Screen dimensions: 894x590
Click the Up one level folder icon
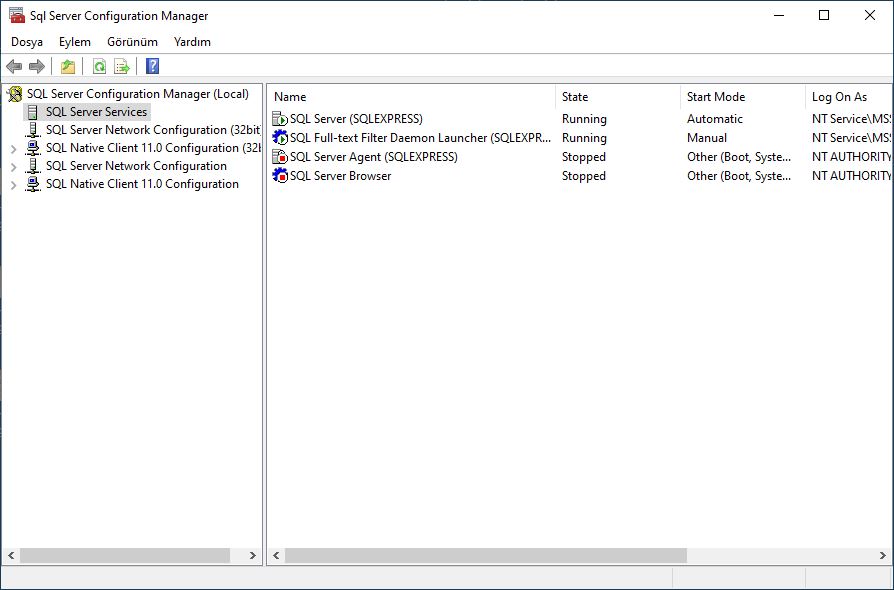[68, 67]
